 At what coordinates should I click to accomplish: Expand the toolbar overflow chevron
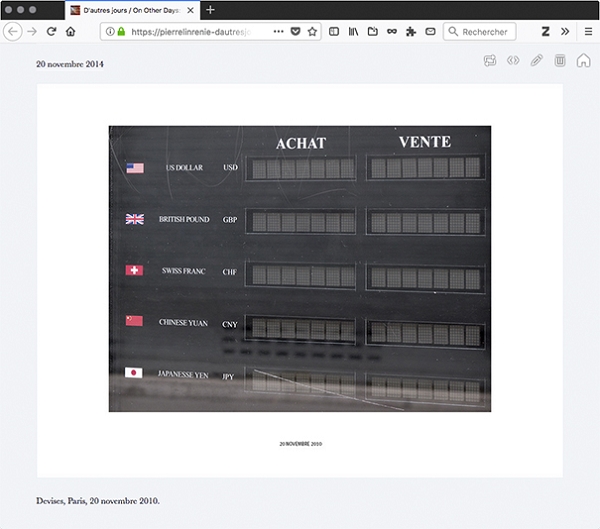[x=565, y=32]
